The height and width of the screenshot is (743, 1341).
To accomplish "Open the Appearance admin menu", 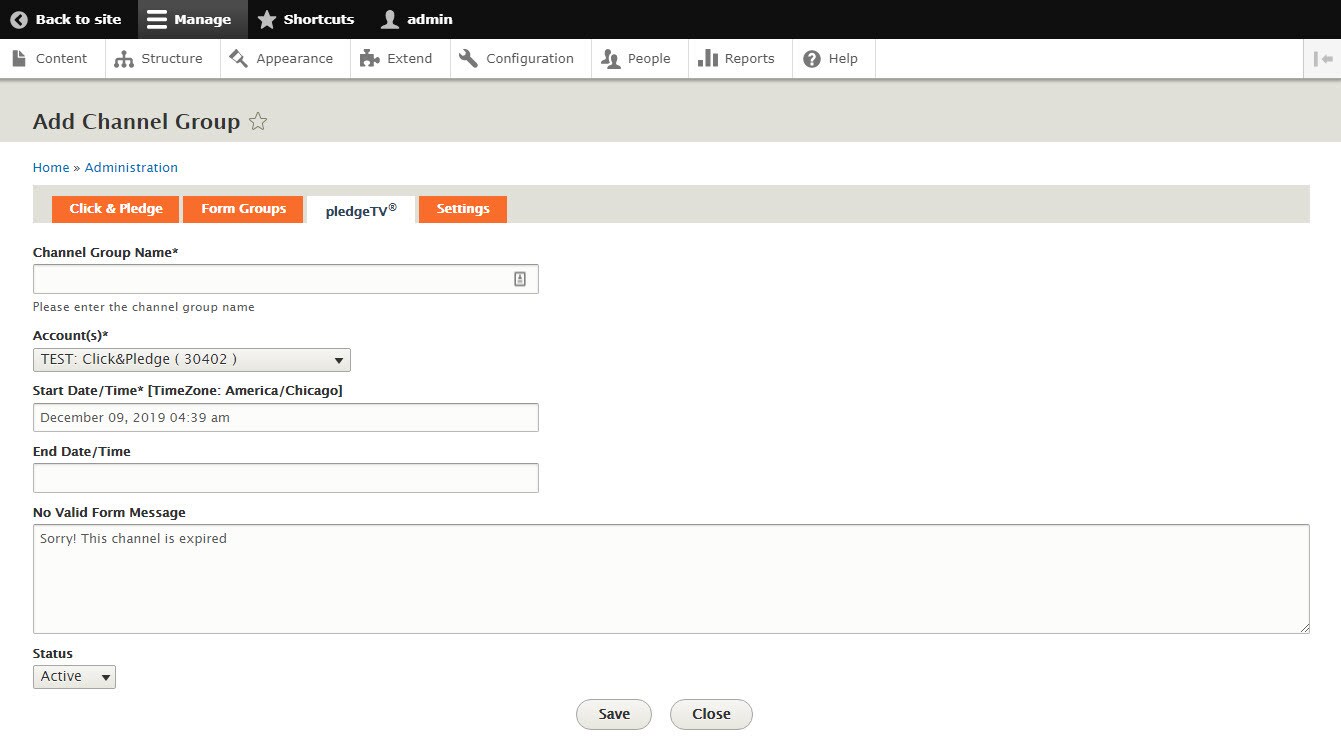I will (285, 59).
